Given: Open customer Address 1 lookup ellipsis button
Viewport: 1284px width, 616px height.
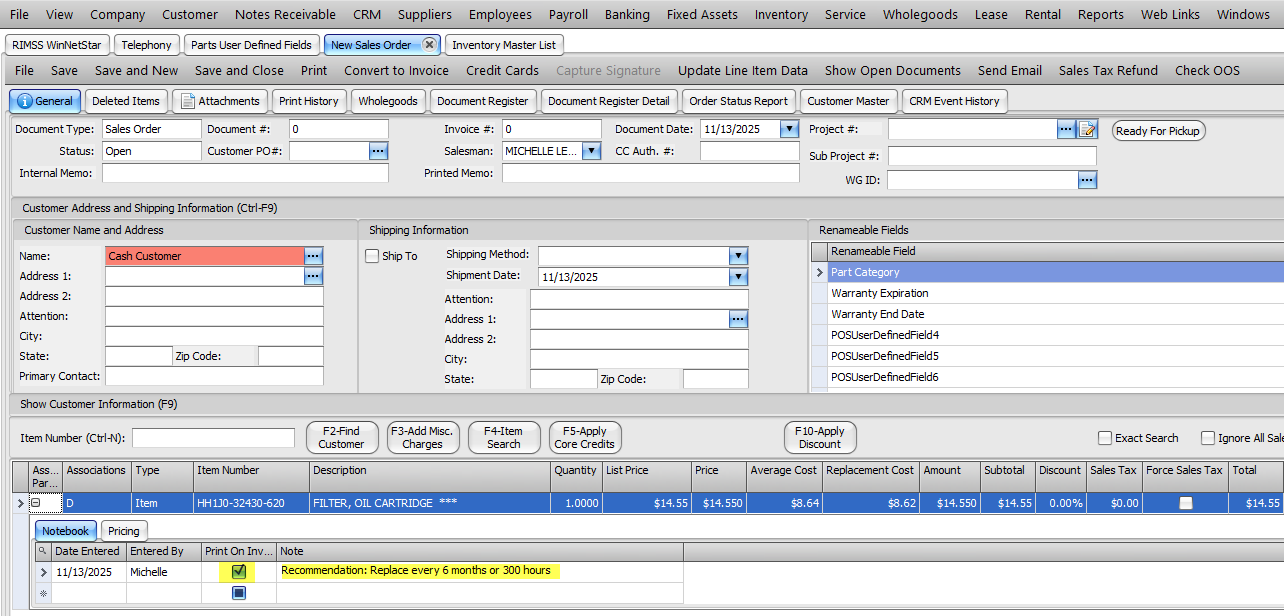Looking at the screenshot, I should coord(313,276).
